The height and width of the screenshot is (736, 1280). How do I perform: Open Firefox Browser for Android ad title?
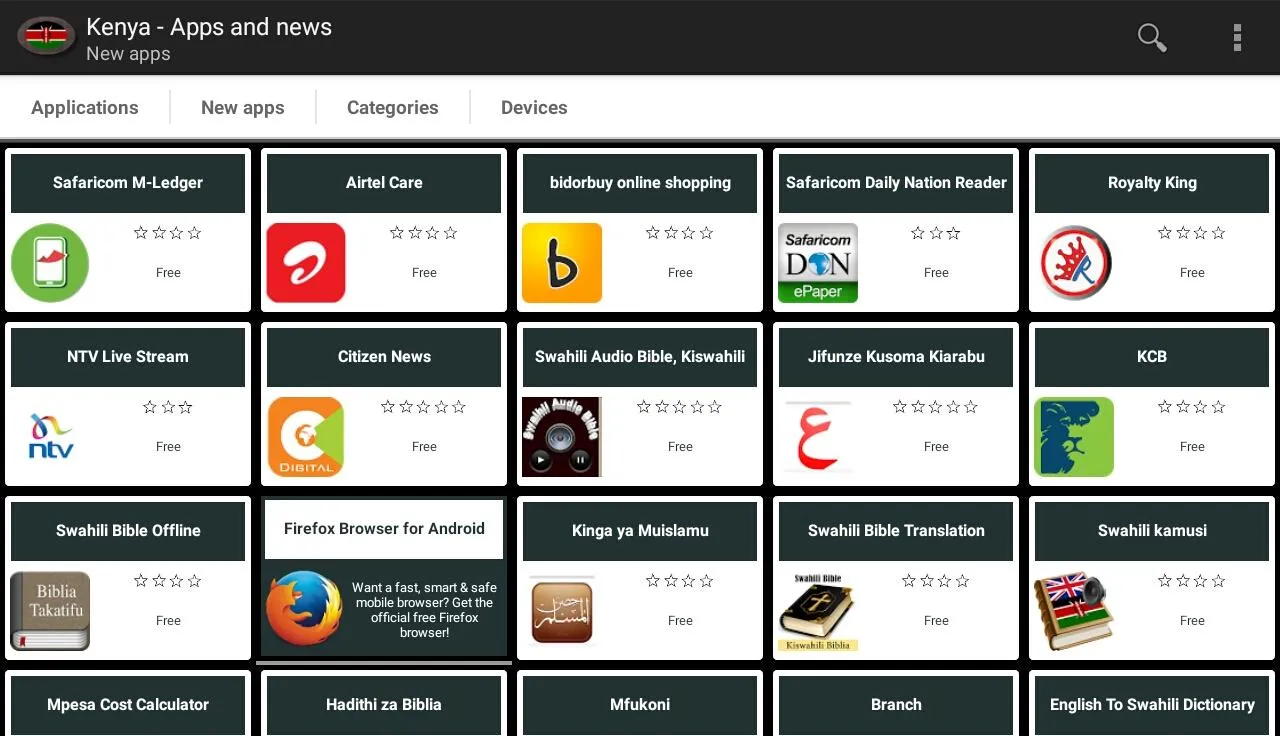pos(384,529)
